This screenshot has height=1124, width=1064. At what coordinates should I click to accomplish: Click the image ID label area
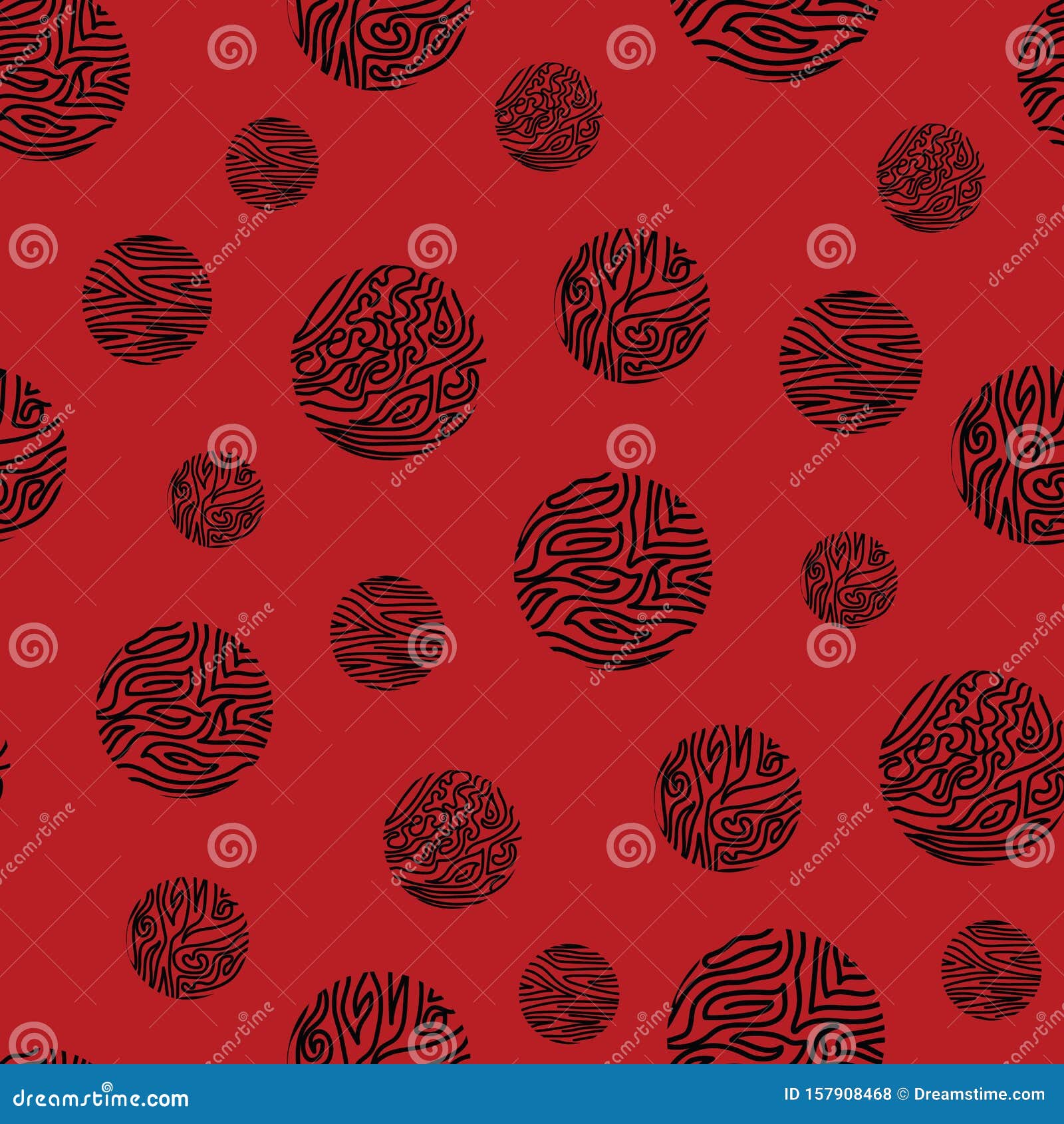837,1093
